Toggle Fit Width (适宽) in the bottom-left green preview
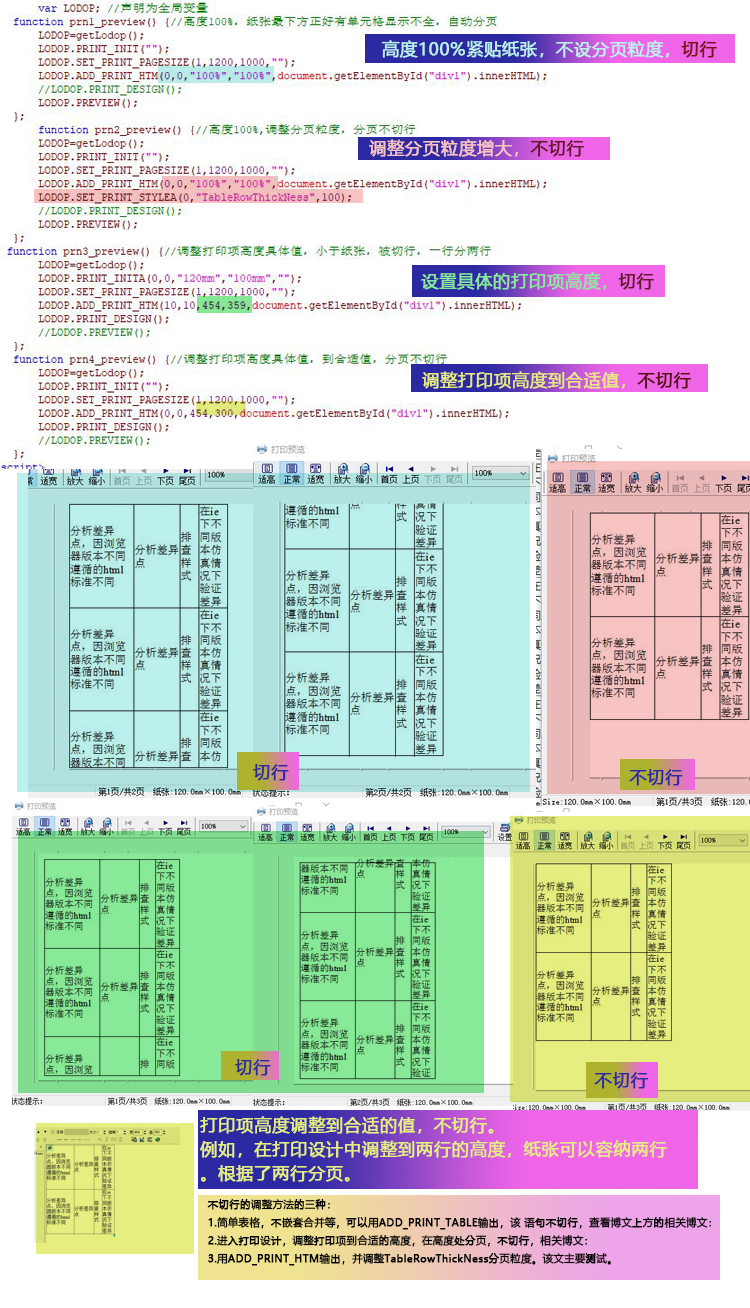 [x=65, y=829]
